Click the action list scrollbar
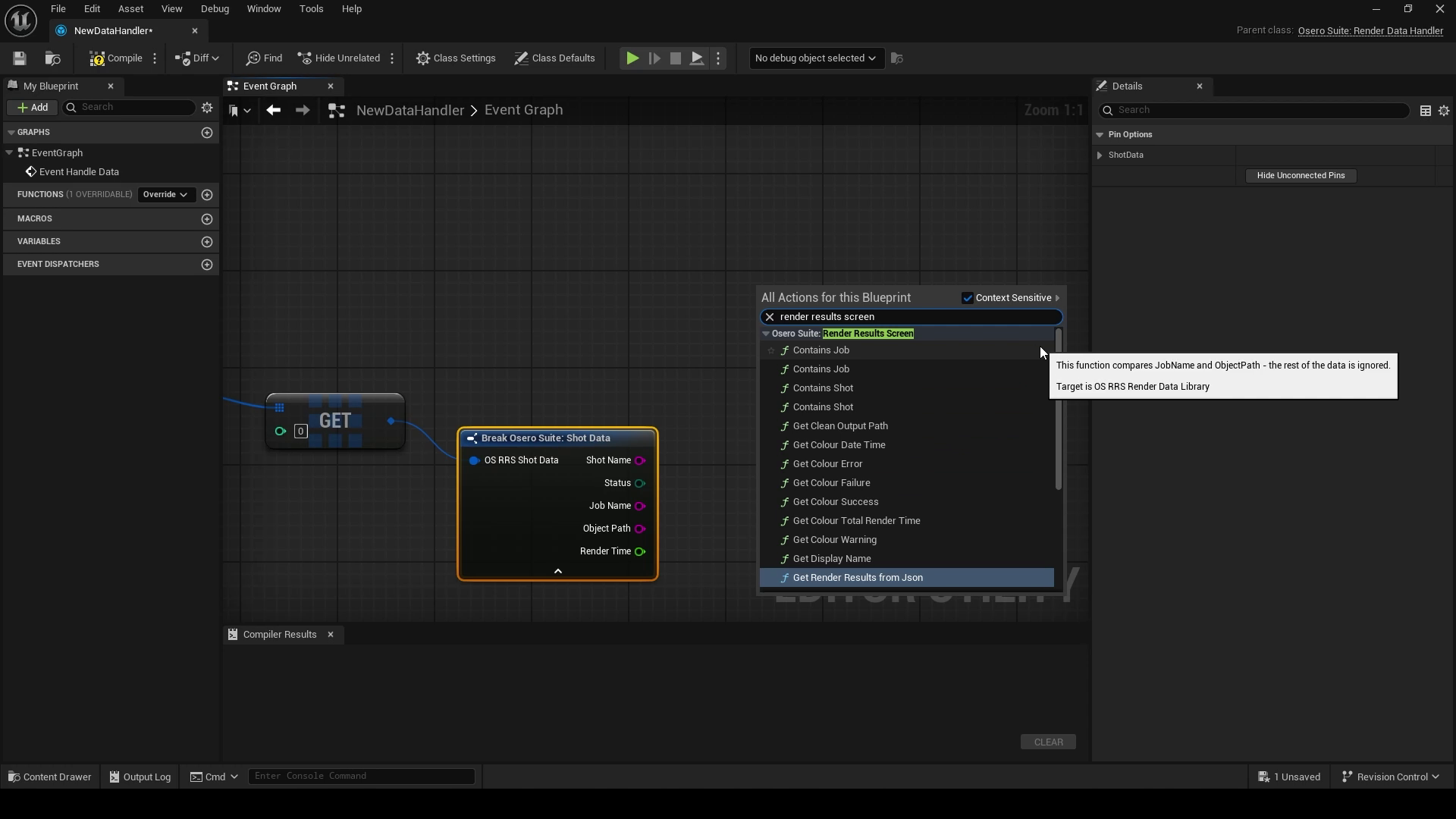 pos(1059,409)
